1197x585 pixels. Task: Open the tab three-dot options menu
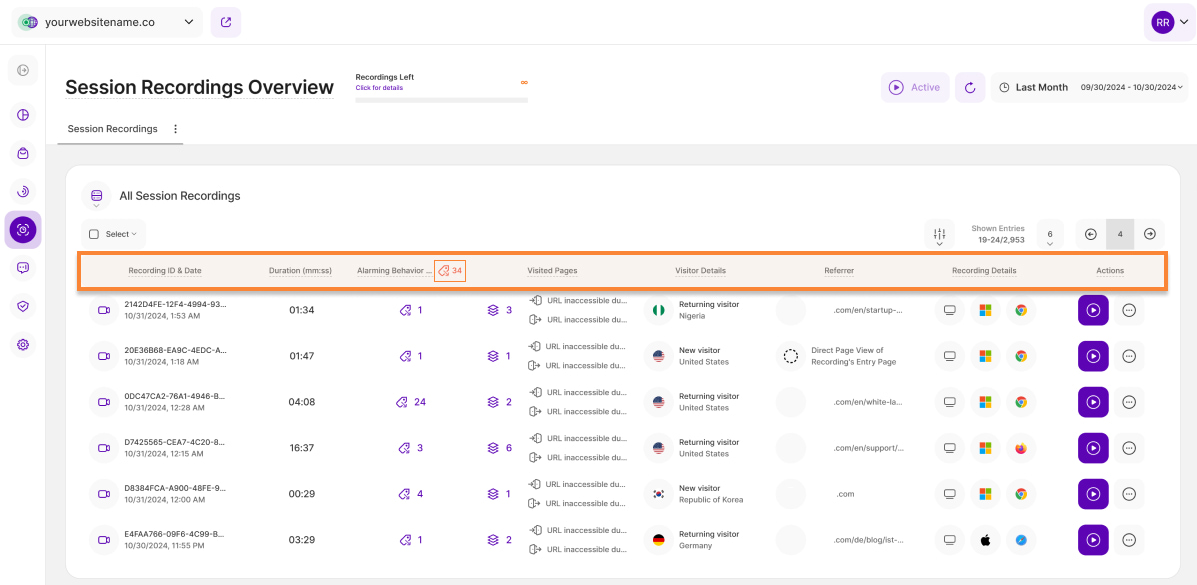pos(176,129)
